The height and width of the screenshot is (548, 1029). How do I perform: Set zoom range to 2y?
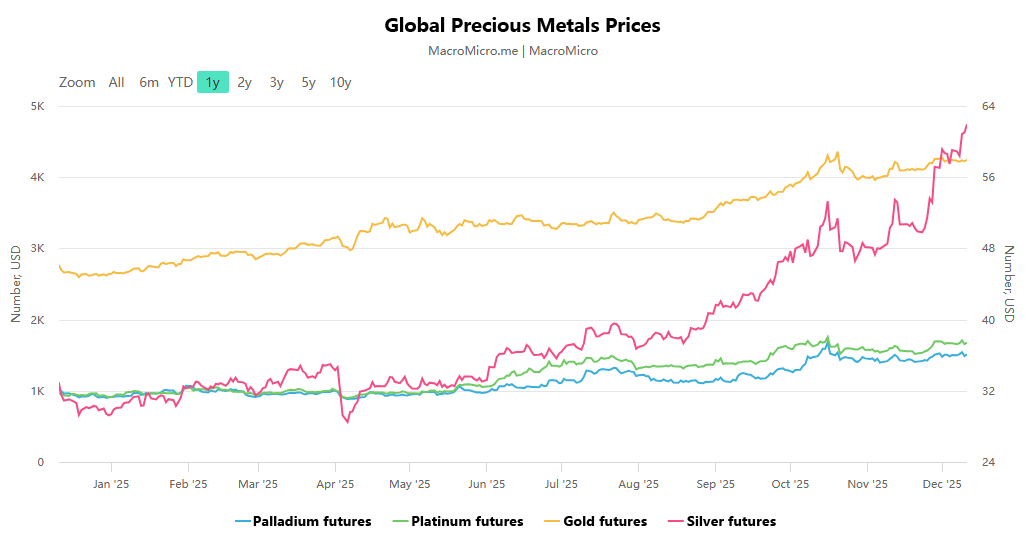245,82
